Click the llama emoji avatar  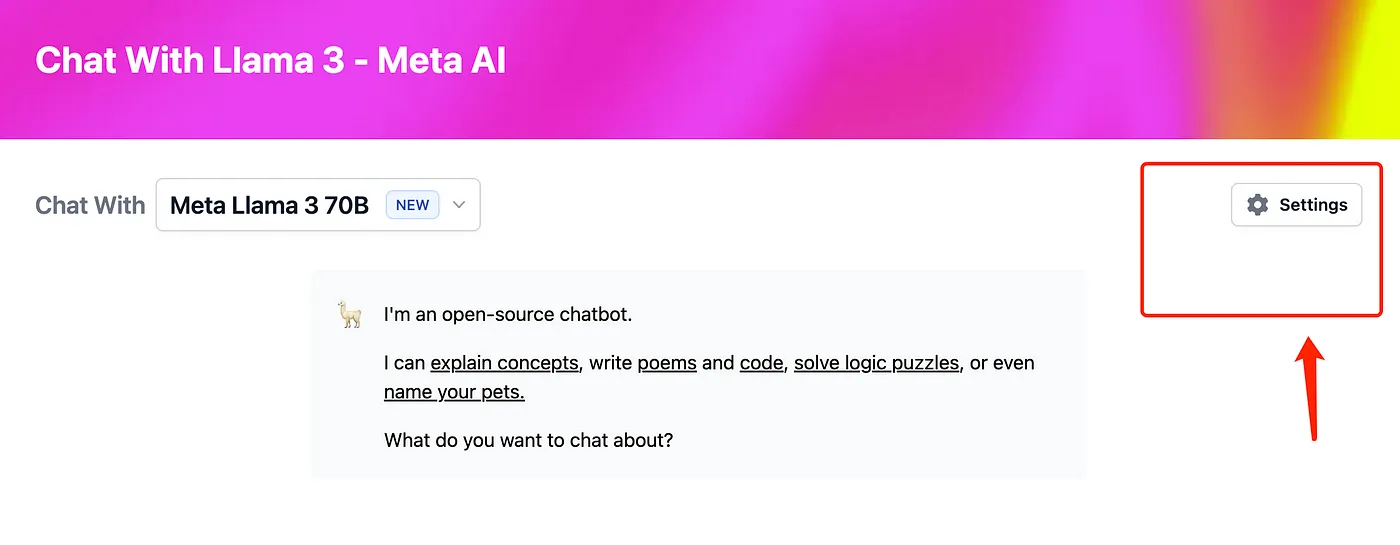[x=349, y=315]
